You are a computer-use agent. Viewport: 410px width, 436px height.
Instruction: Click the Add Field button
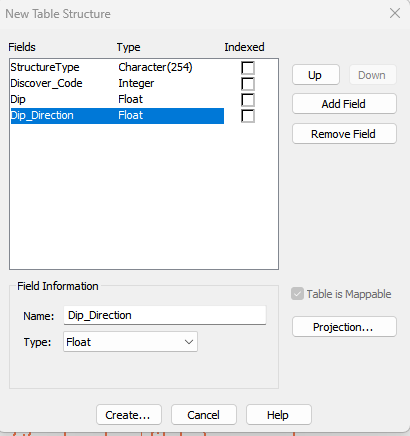(x=344, y=104)
